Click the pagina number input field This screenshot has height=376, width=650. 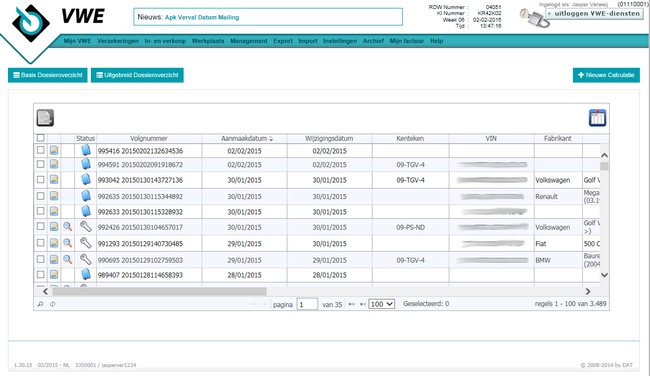(x=307, y=304)
